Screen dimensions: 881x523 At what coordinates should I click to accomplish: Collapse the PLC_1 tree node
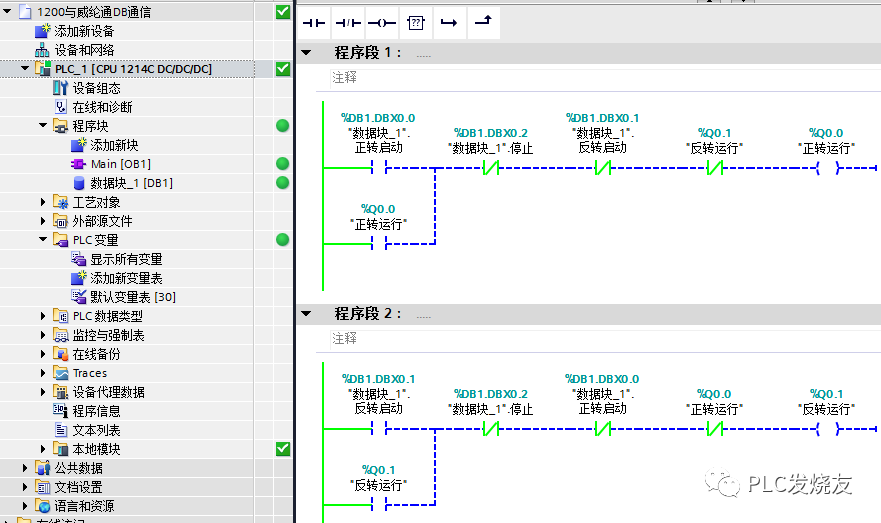[25, 69]
